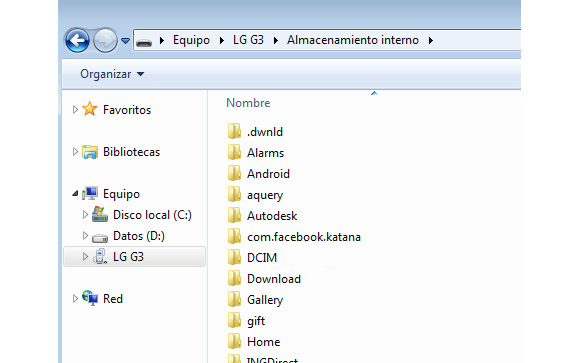Select Disco local (C:) in tree
Screen dimensions: 580x363
[x=152, y=215]
